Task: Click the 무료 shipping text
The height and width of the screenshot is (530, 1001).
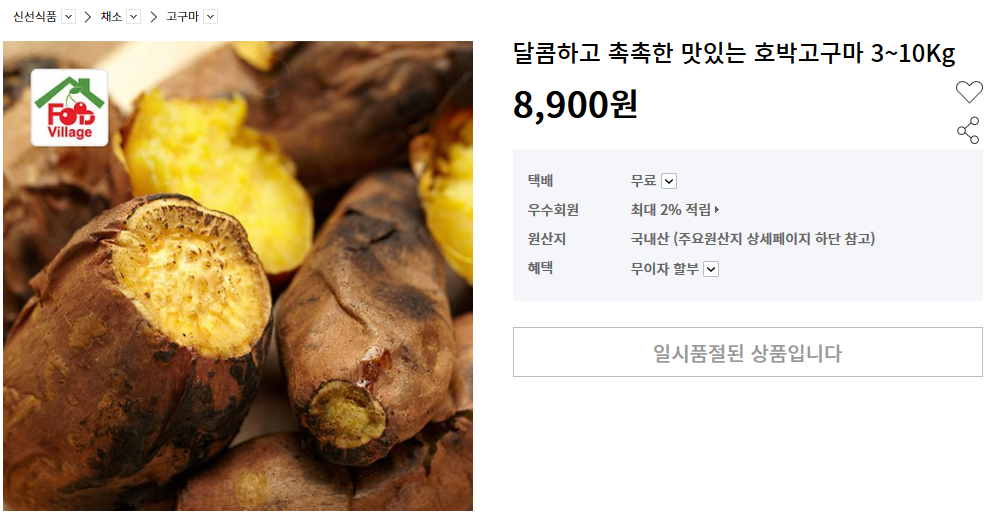Action: coord(644,181)
